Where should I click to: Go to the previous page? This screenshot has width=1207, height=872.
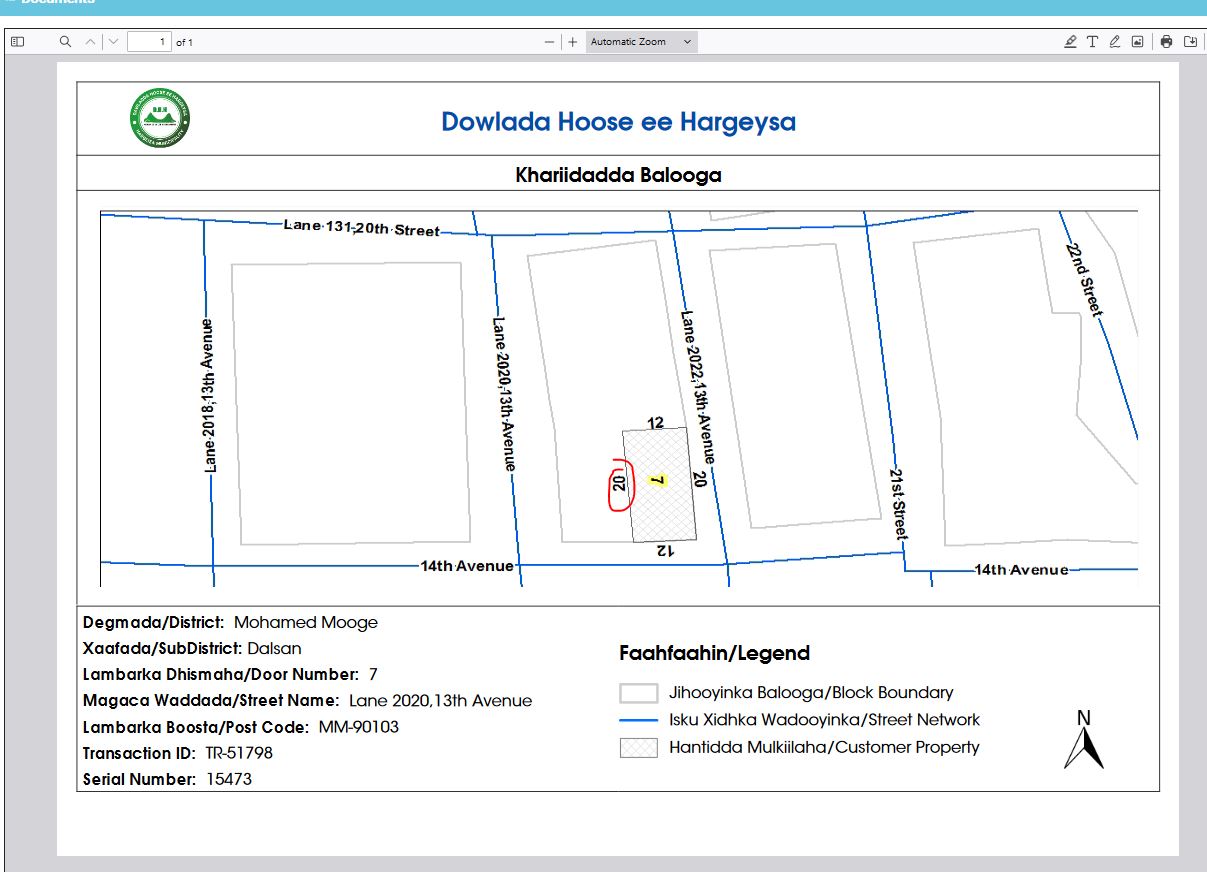(90, 42)
